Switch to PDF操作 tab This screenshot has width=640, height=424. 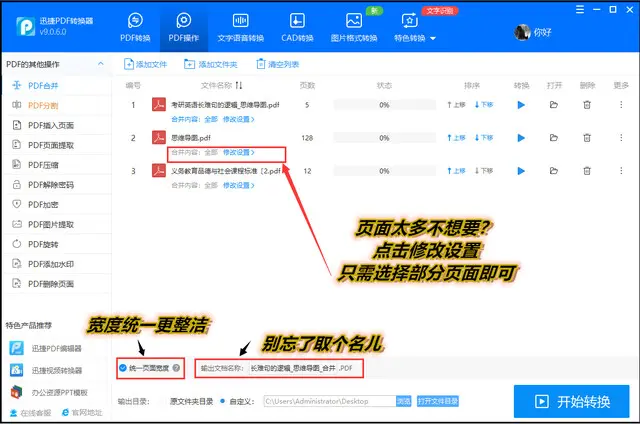click(x=184, y=27)
